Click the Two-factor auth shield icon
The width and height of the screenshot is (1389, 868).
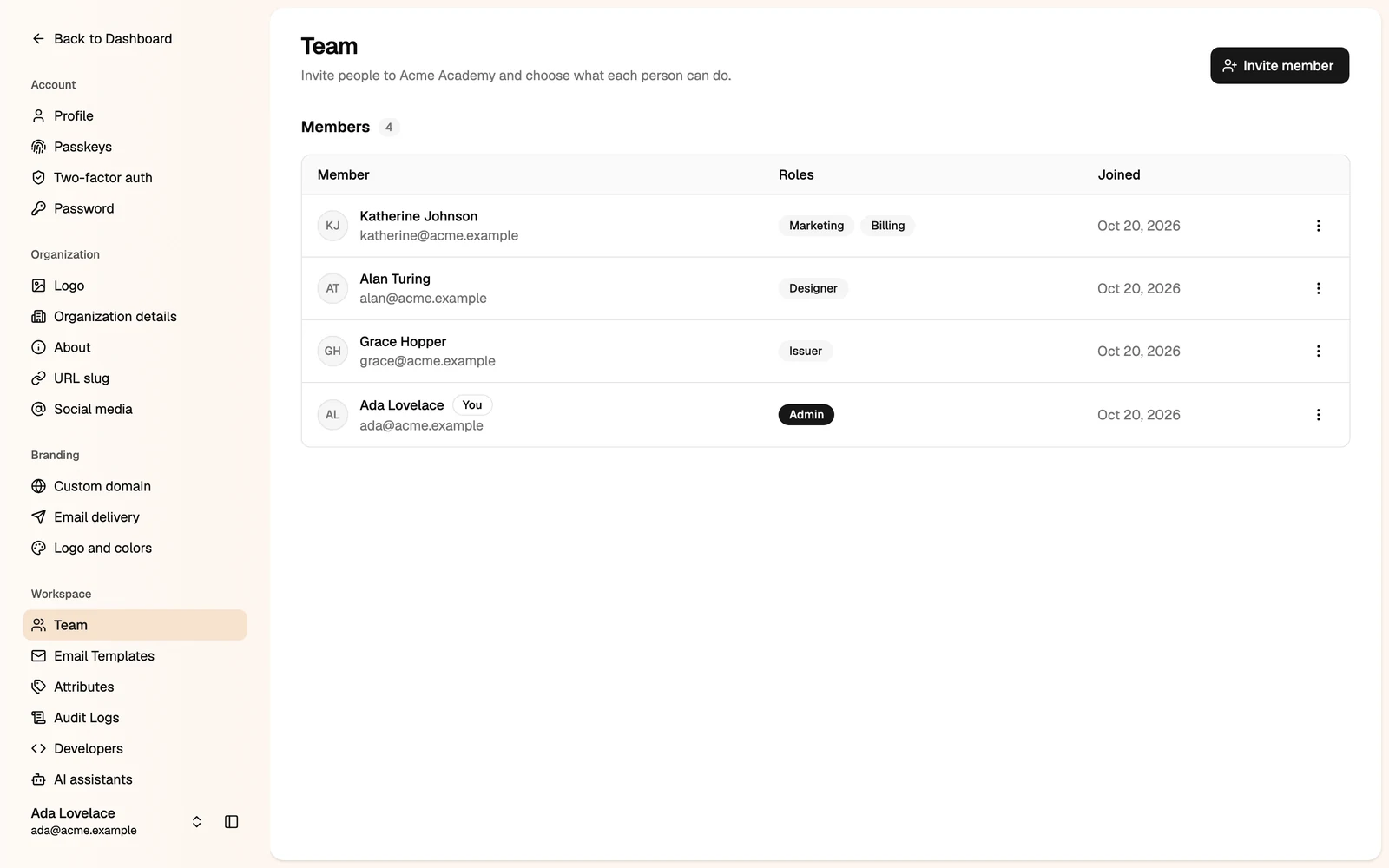pos(38,177)
